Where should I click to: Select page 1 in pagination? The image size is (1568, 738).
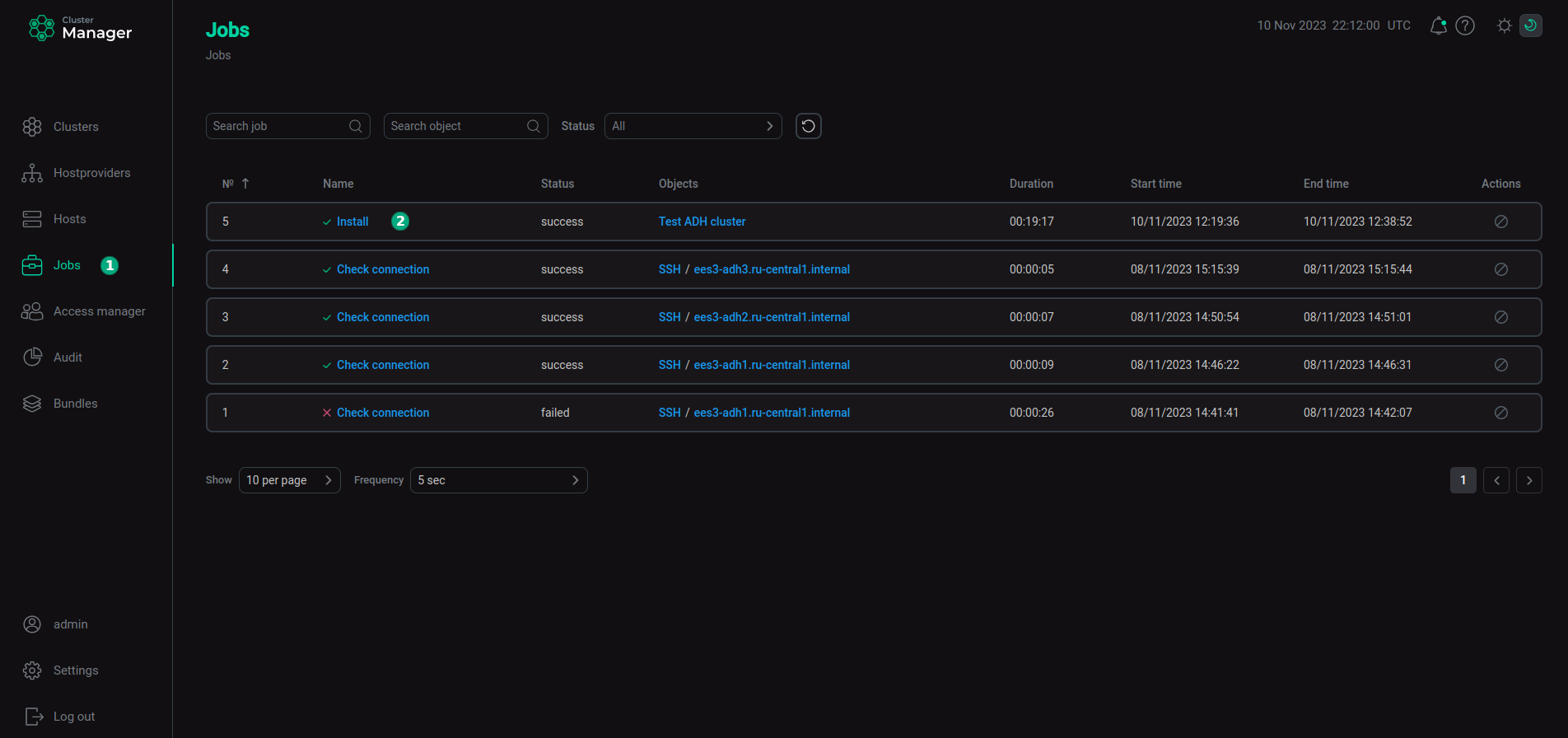pyautogui.click(x=1463, y=480)
